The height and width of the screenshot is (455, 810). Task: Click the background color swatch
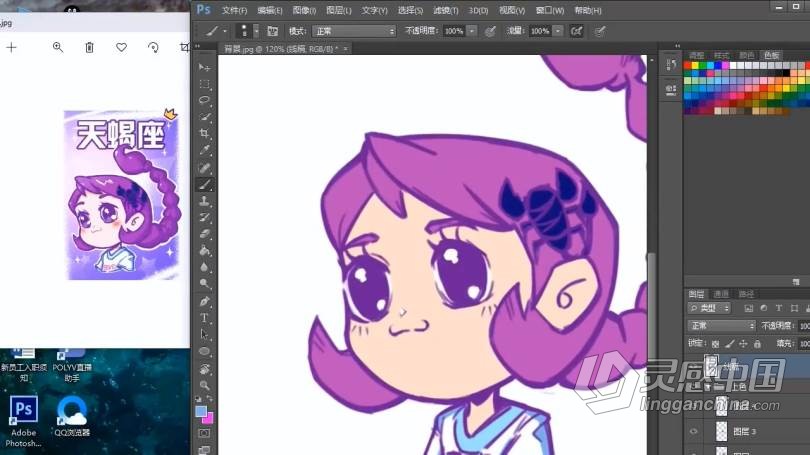(208, 418)
